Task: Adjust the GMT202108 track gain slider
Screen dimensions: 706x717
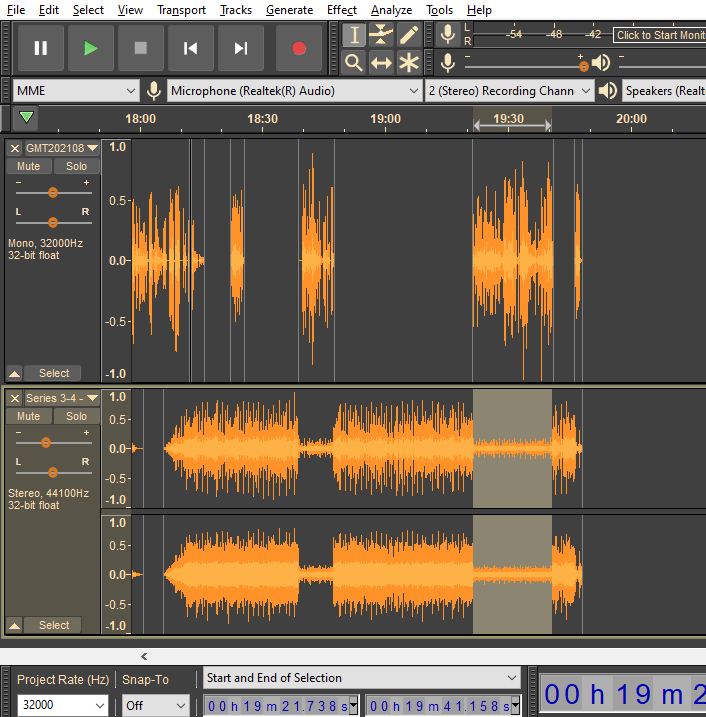Action: (x=53, y=193)
